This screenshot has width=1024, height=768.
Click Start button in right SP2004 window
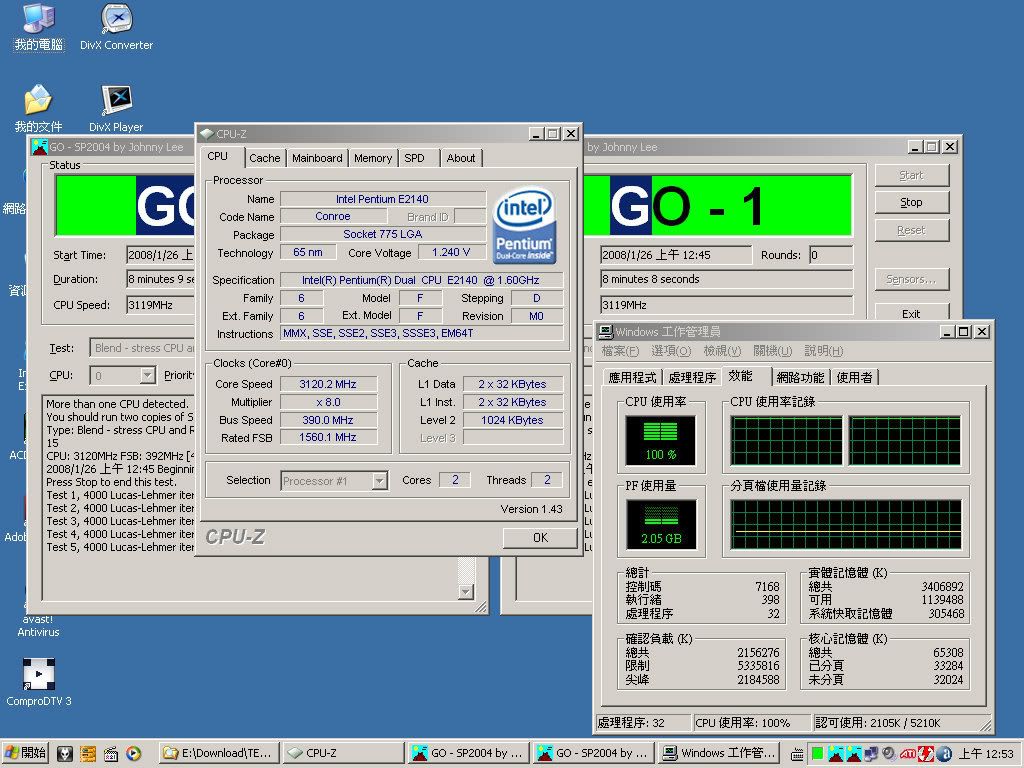911,175
